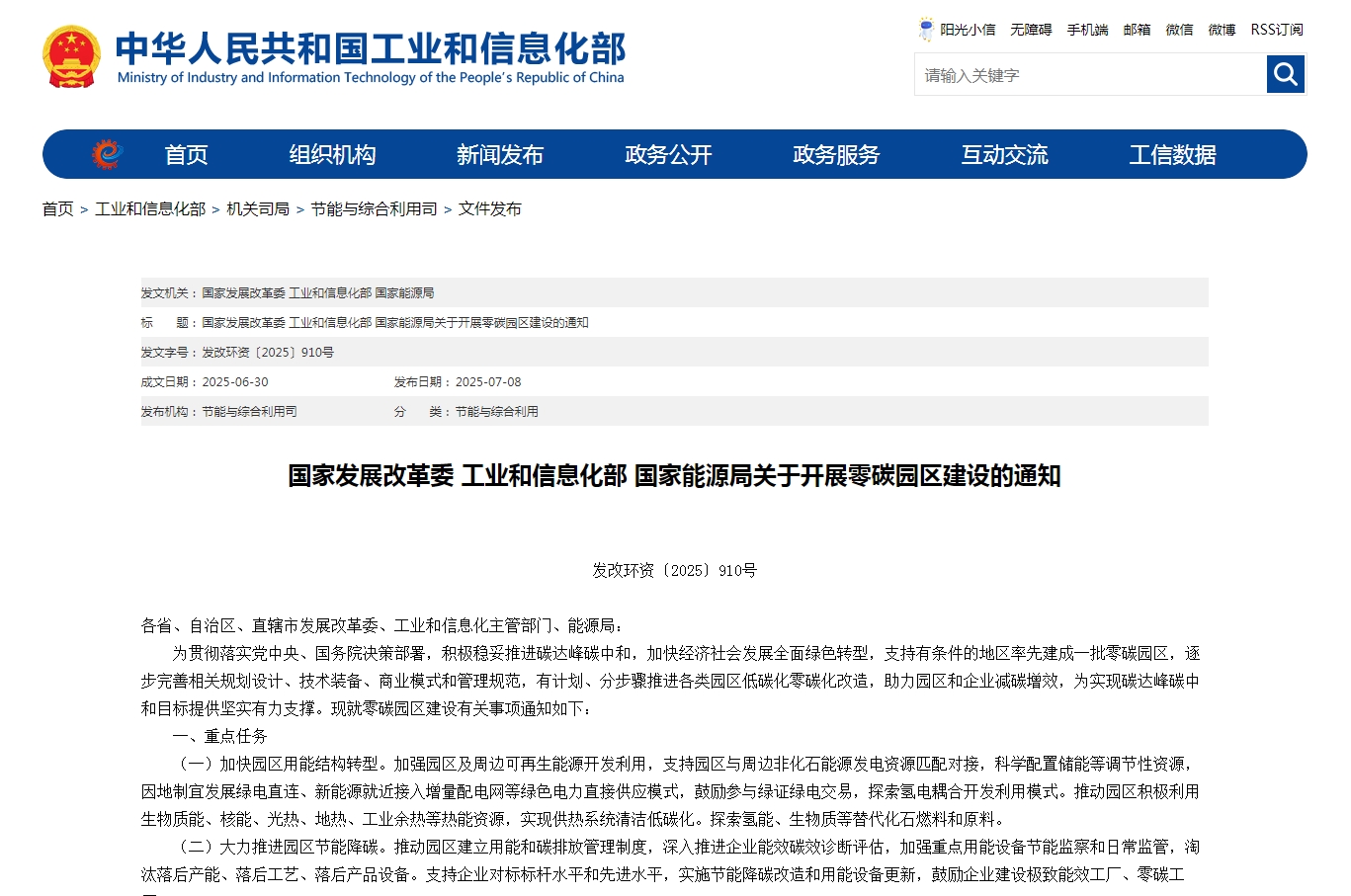
Task: Switch to the 政务公开 navigation tab
Action: [667, 154]
